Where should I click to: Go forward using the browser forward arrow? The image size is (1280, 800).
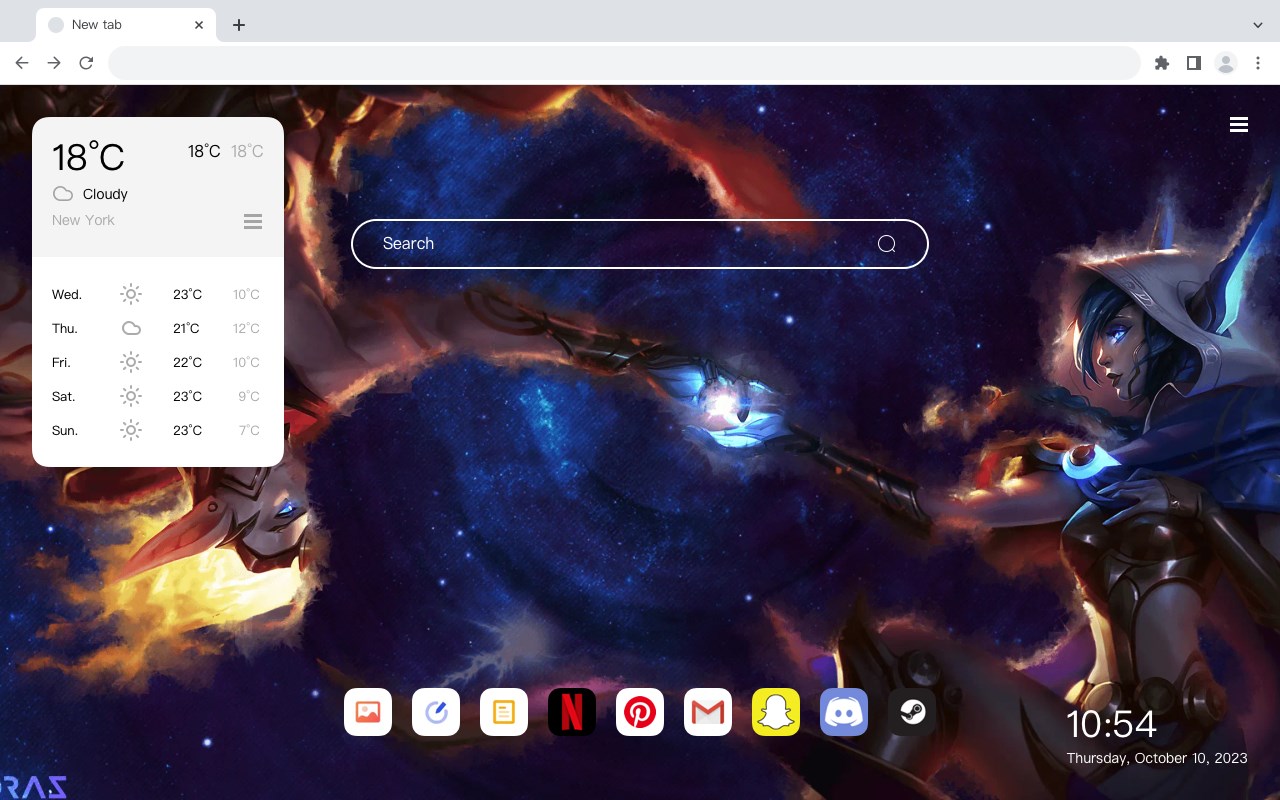point(54,63)
